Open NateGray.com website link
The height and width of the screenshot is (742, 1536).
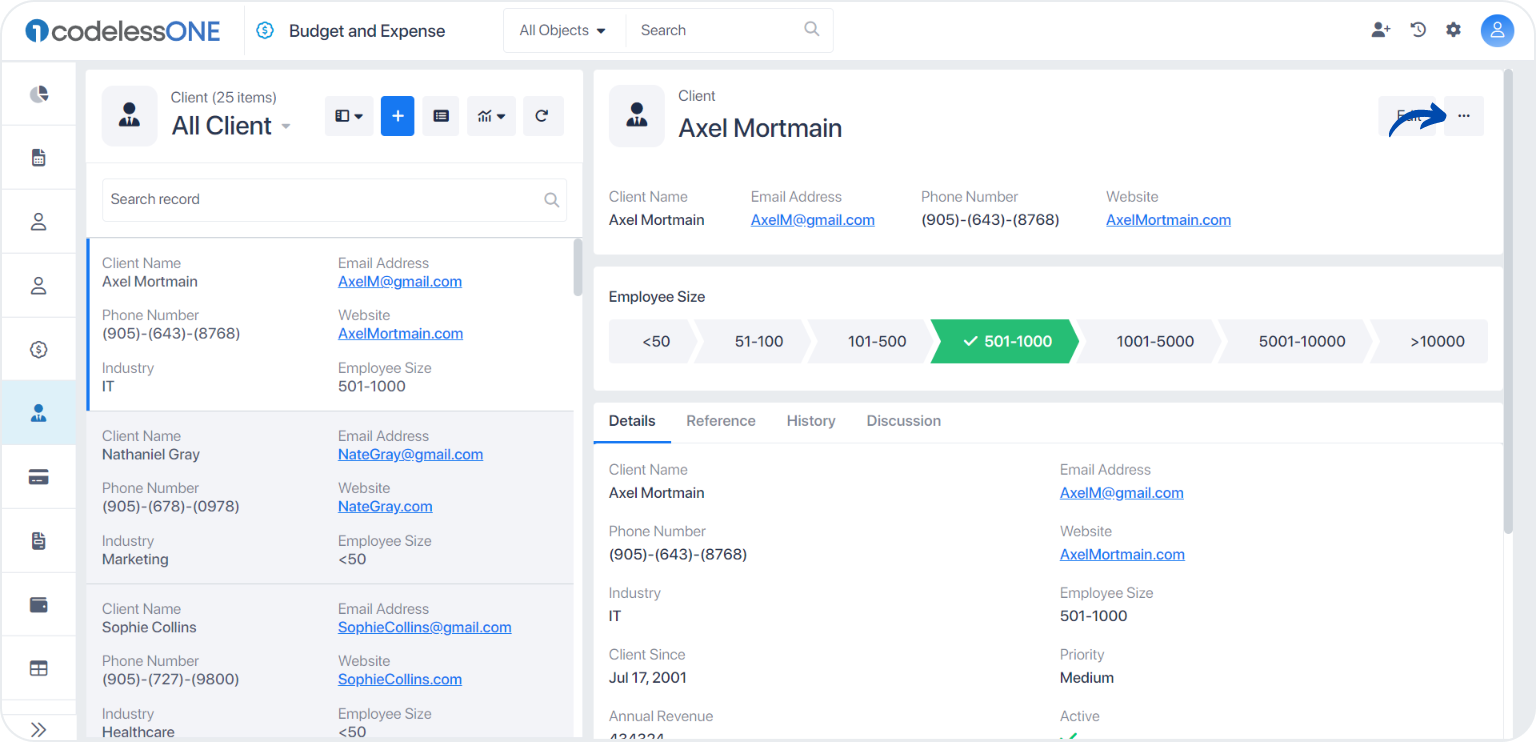(385, 507)
